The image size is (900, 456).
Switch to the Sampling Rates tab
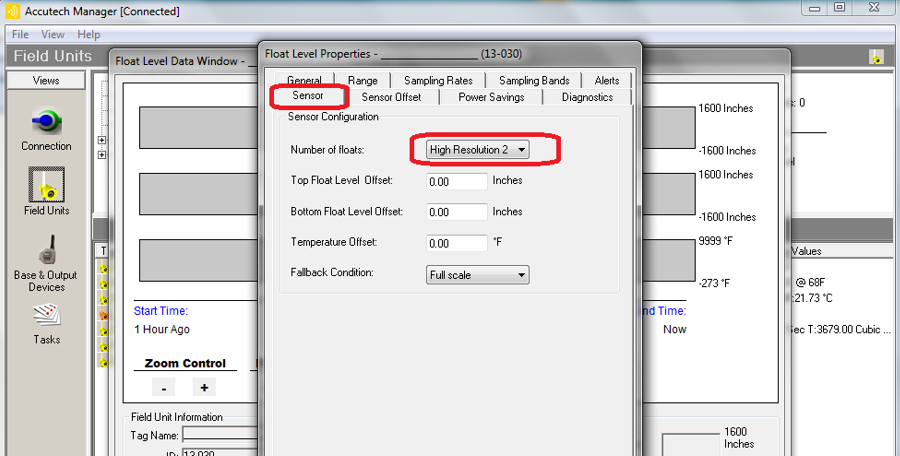pos(438,80)
